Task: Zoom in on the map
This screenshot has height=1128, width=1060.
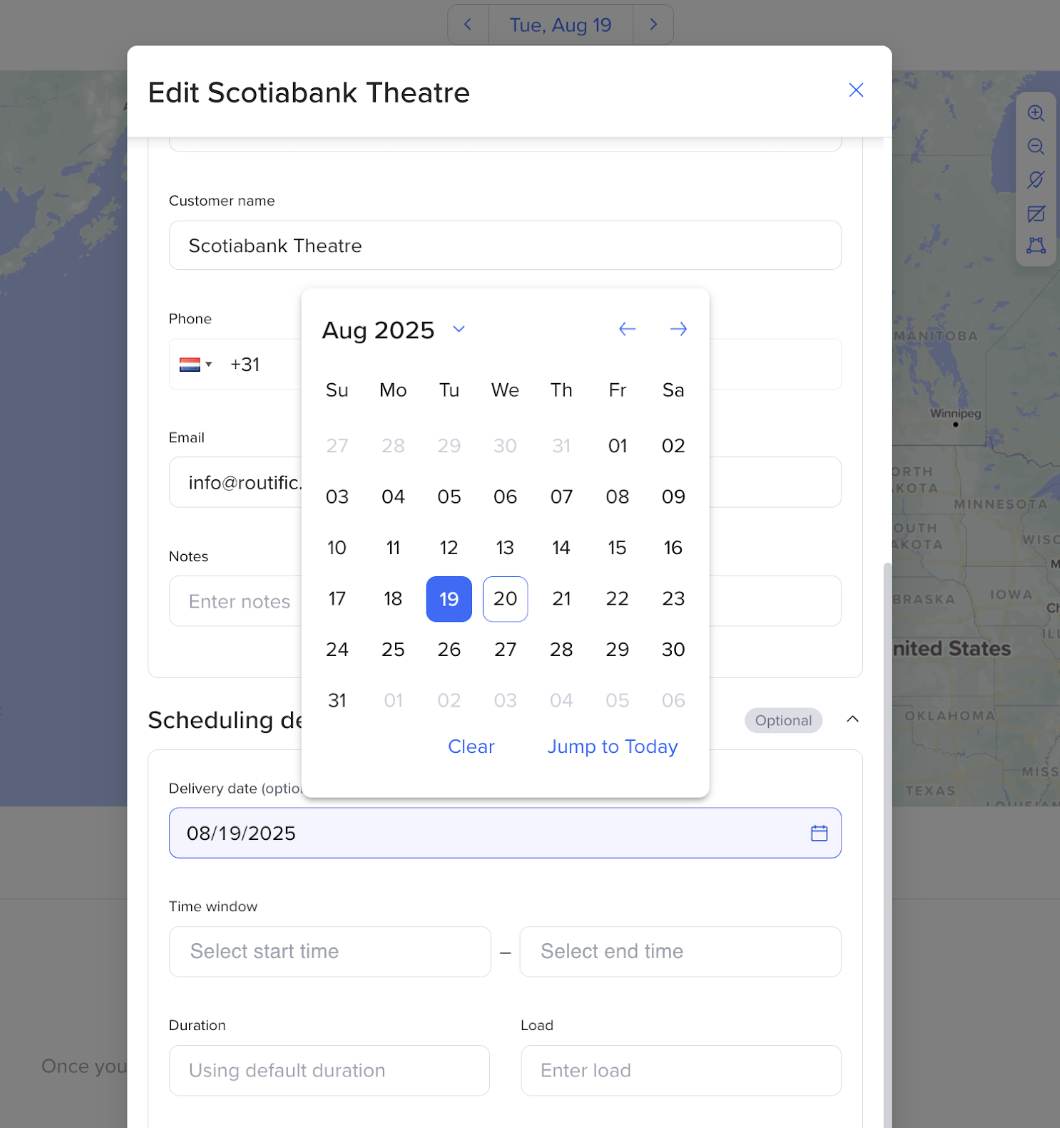Action: tap(1036, 113)
